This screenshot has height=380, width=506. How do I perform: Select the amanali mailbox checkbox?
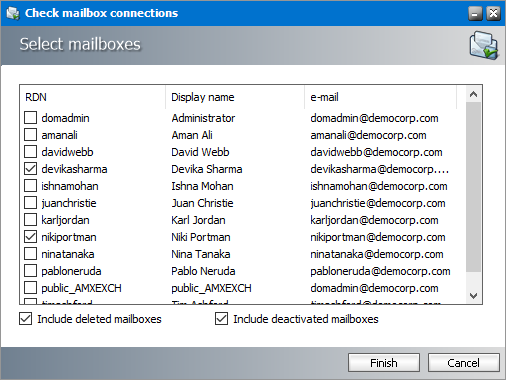[30, 135]
